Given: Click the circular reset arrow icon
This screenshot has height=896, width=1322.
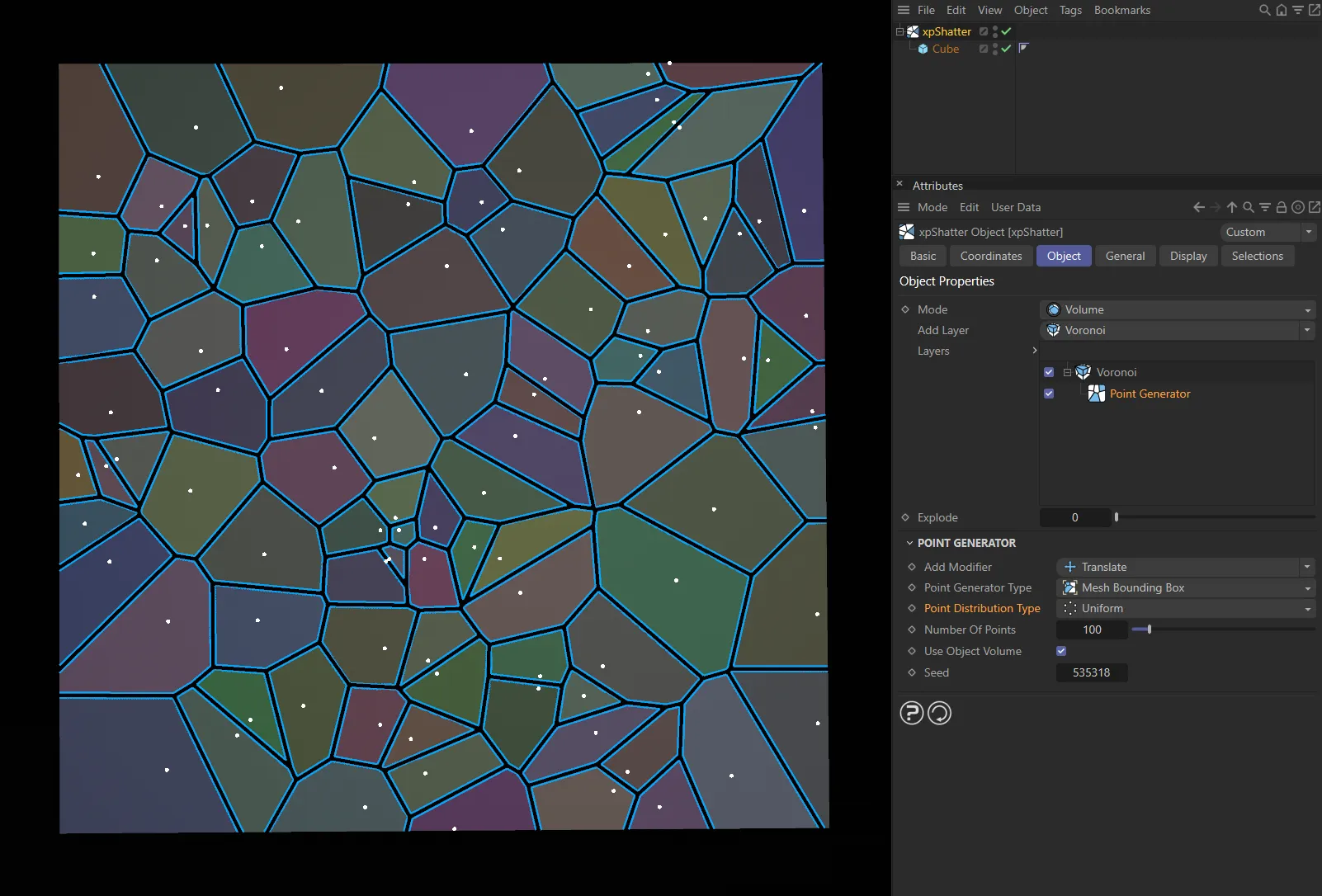Looking at the screenshot, I should [x=940, y=713].
